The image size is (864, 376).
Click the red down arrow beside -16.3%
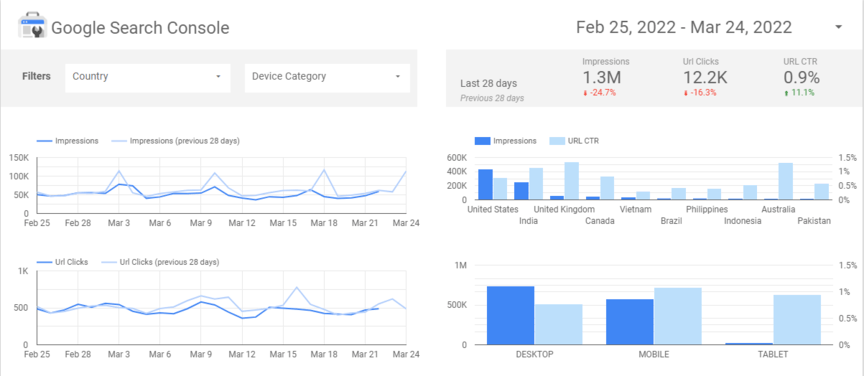tap(685, 93)
